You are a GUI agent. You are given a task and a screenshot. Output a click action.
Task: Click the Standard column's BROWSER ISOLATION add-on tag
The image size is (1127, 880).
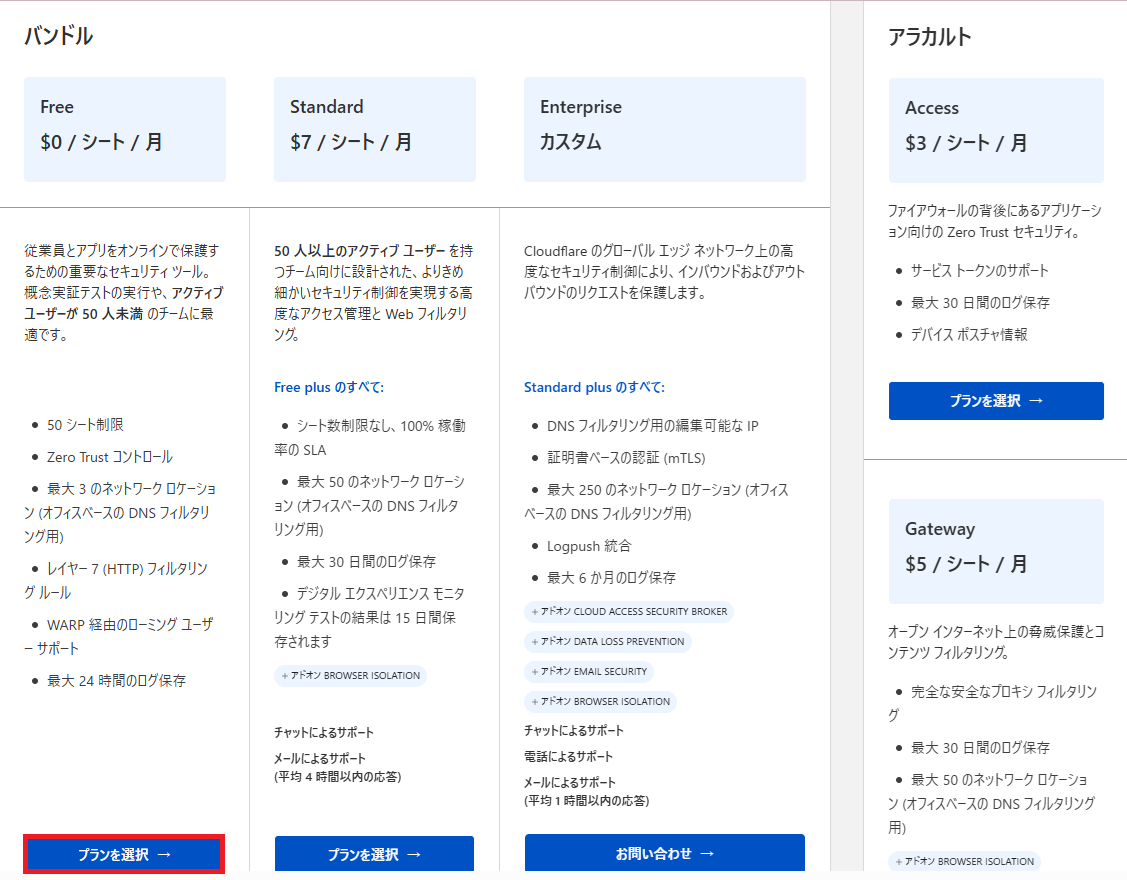coord(351,676)
